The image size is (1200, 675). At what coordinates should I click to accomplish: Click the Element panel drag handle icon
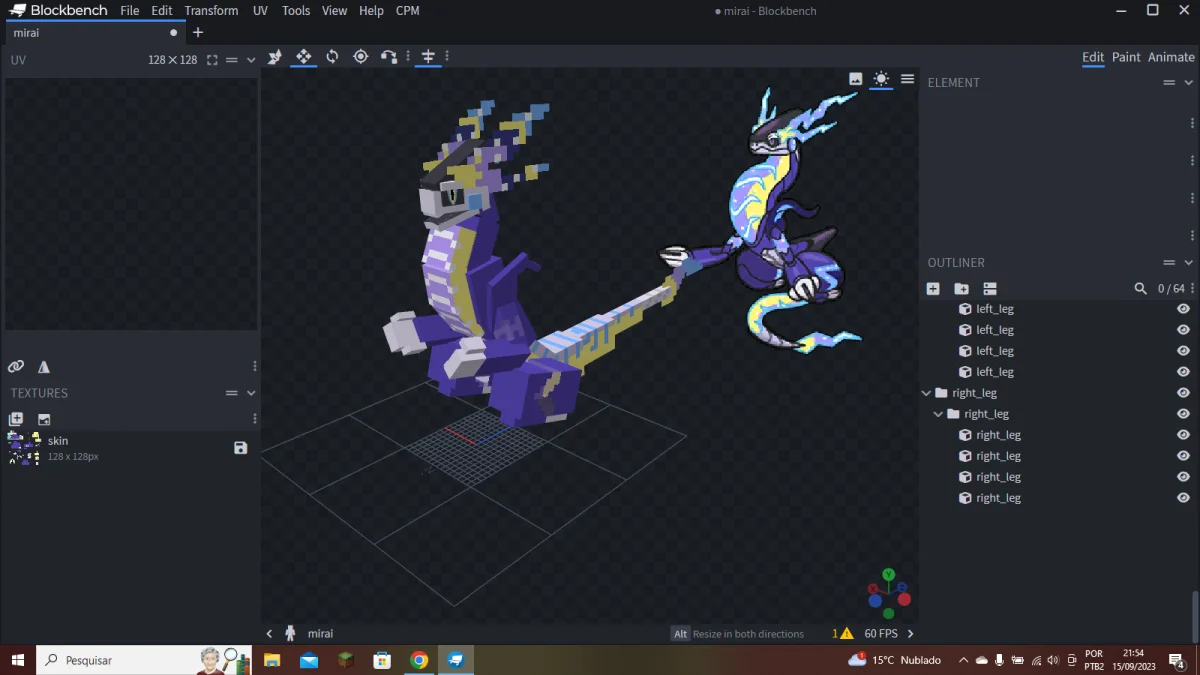(1169, 83)
